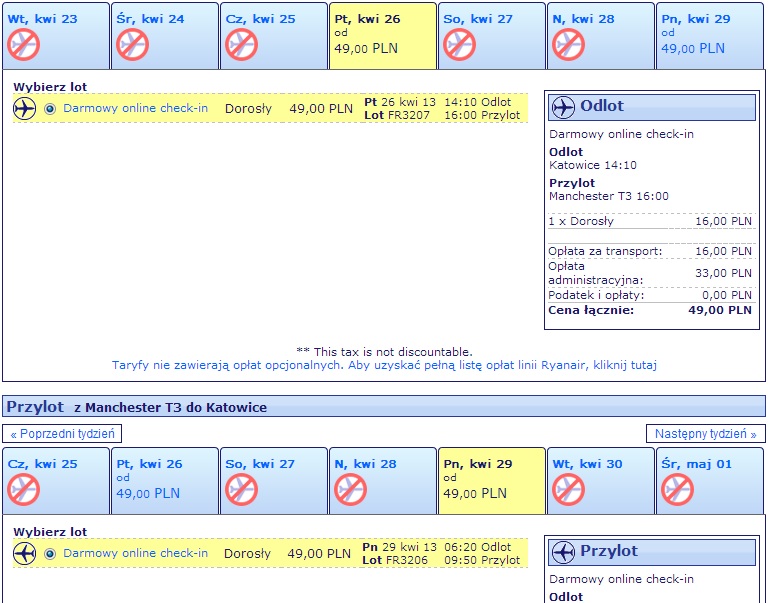
Task: Click the no-flight icon under N, kwi 28 outbound
Action: (x=568, y=44)
